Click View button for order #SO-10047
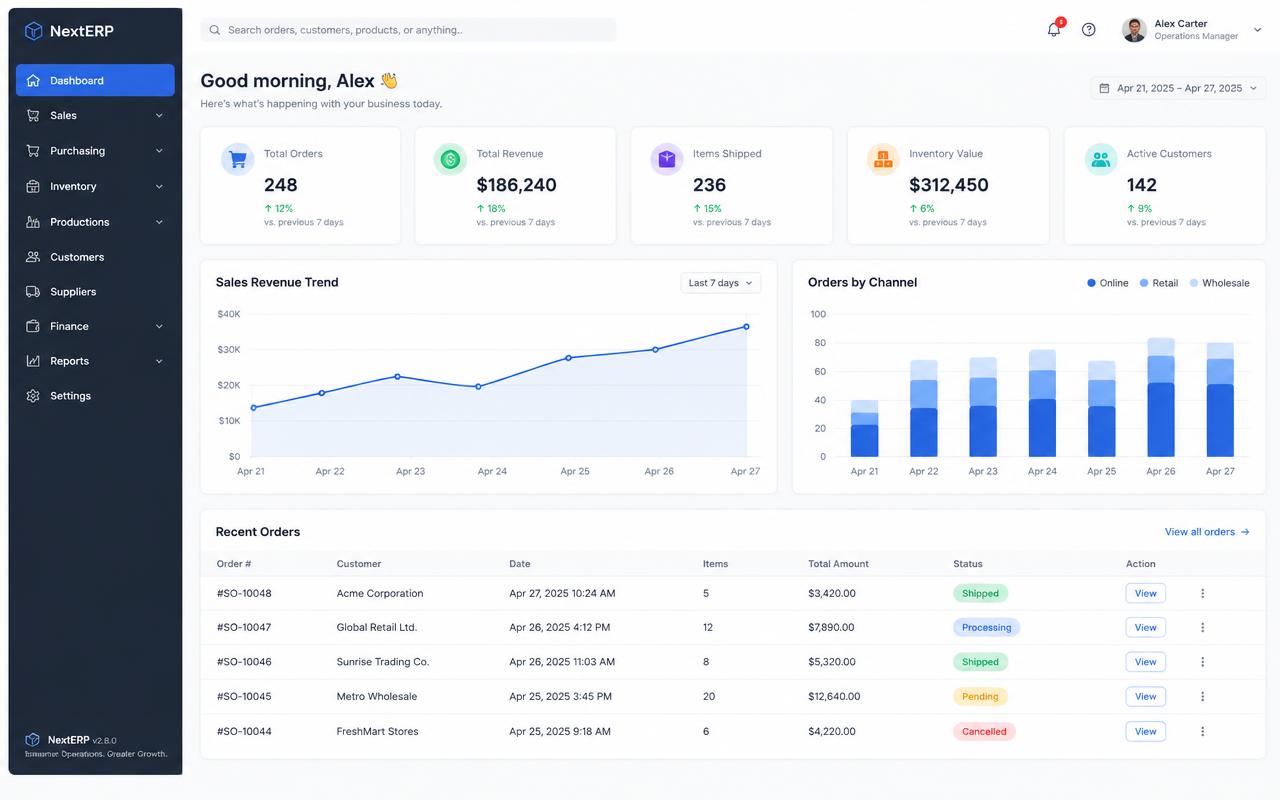 (x=1146, y=628)
